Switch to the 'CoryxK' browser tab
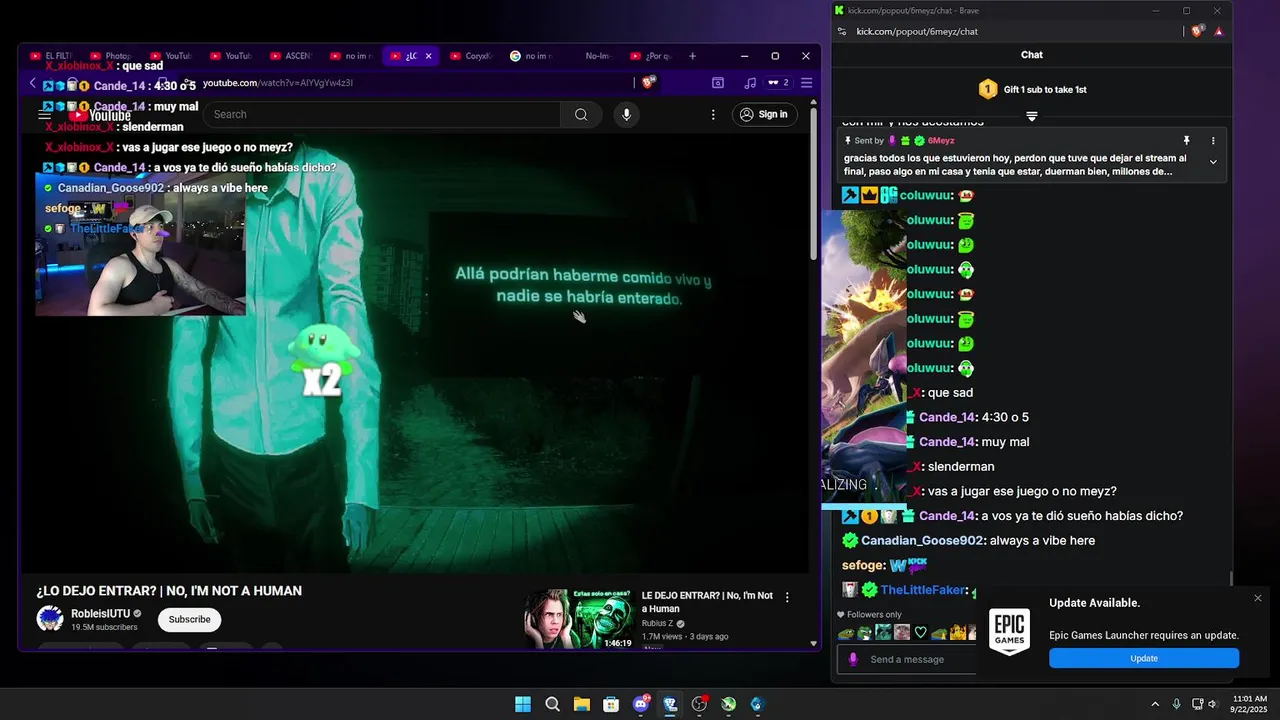The width and height of the screenshot is (1280, 720). pos(471,56)
